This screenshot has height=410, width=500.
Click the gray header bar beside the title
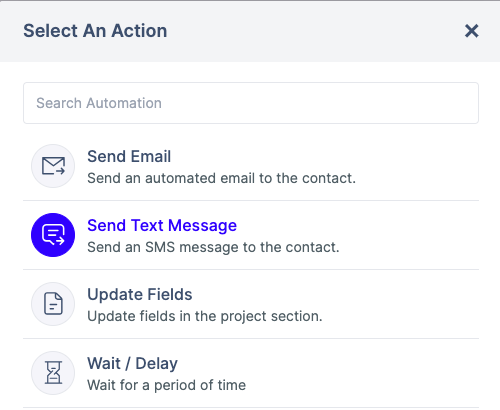(313, 31)
